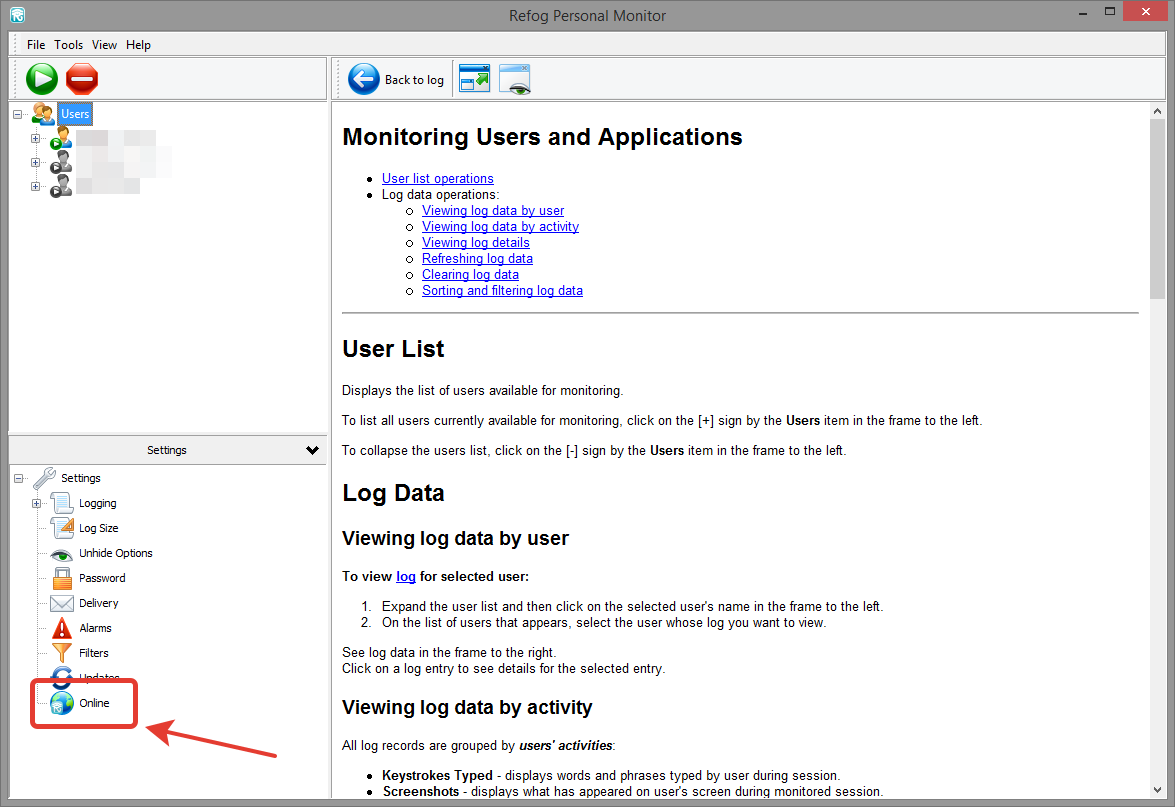Expand the Logging settings node

click(36, 504)
